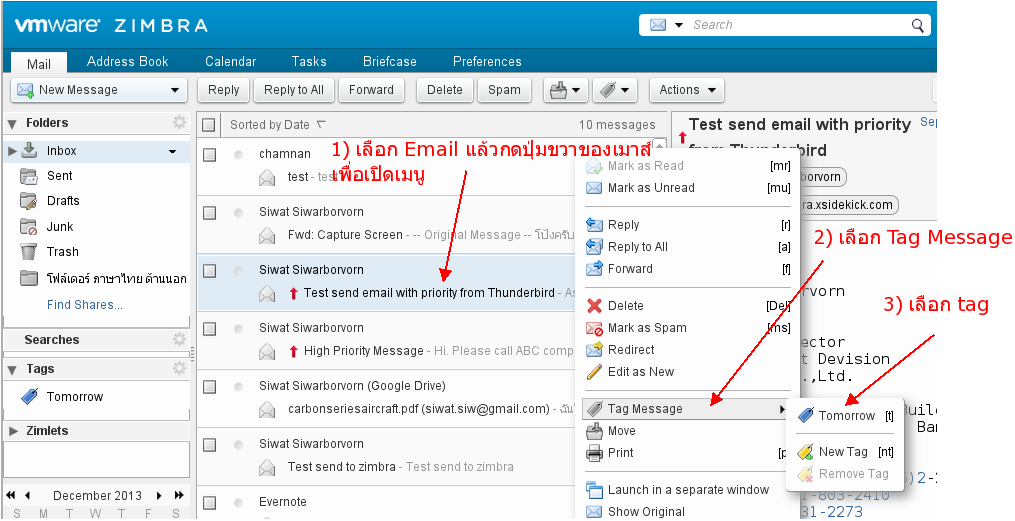Go to previous month in mini calendar

pyautogui.click(x=27, y=496)
